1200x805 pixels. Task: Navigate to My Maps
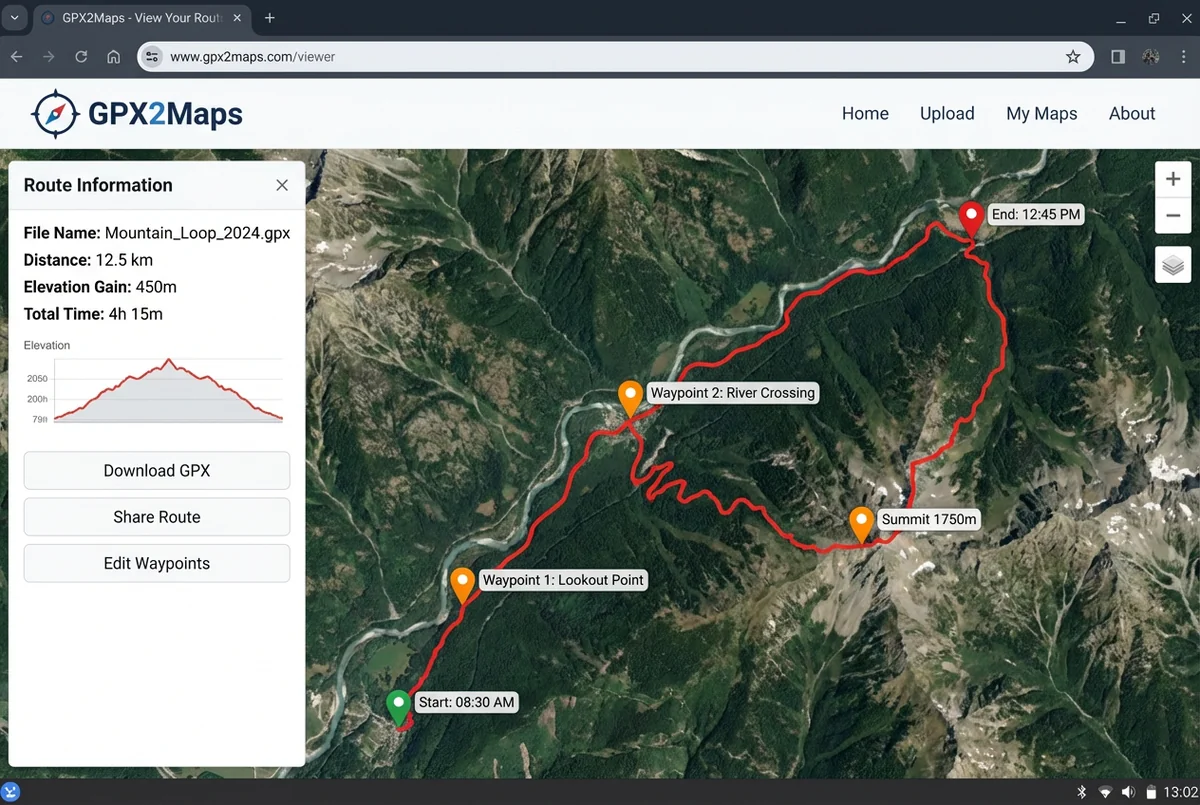click(1041, 113)
